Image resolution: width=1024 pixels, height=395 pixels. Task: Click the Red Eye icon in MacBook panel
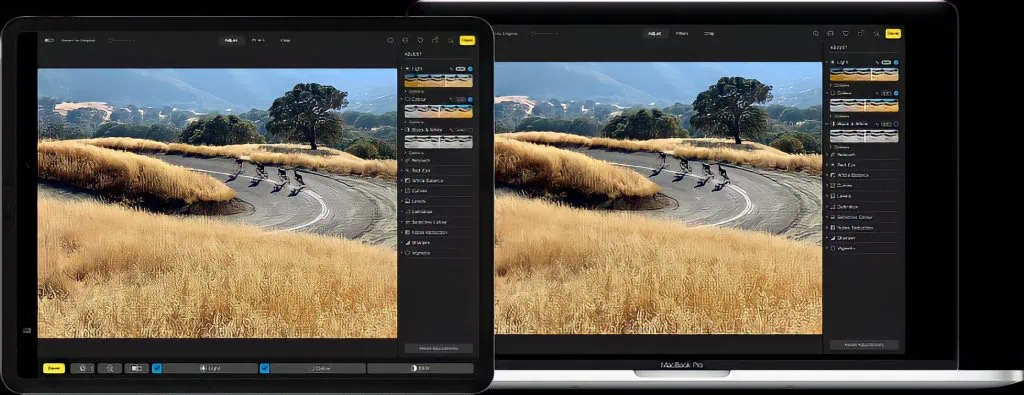832,165
